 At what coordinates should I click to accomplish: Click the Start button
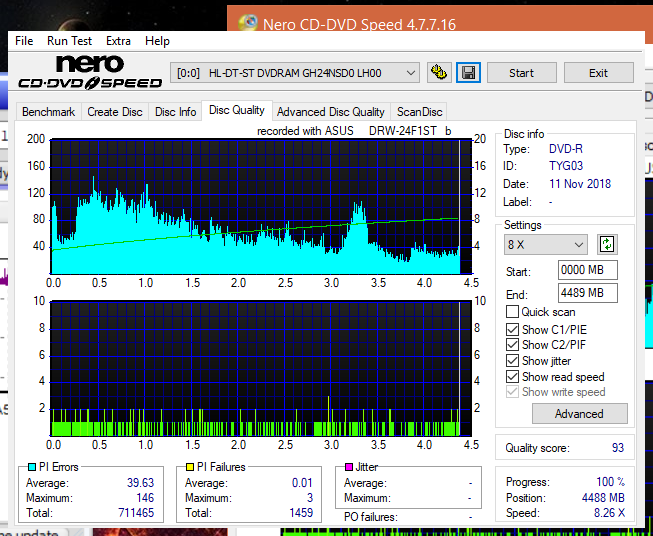pos(521,73)
